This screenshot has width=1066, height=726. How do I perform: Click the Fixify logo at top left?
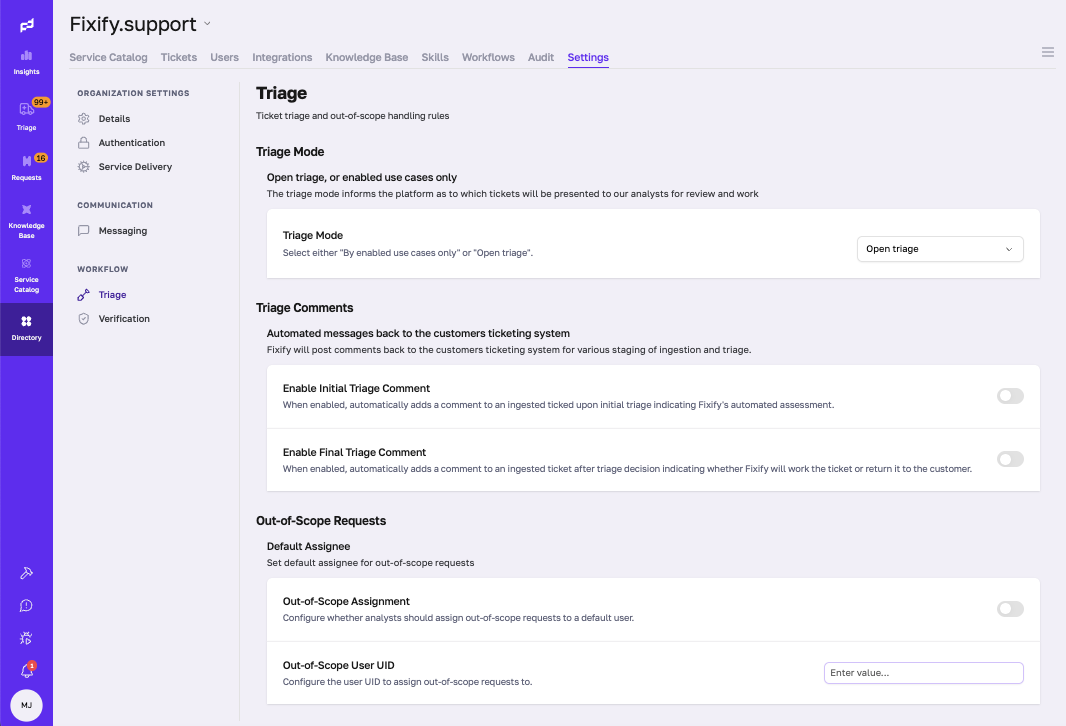point(26,23)
